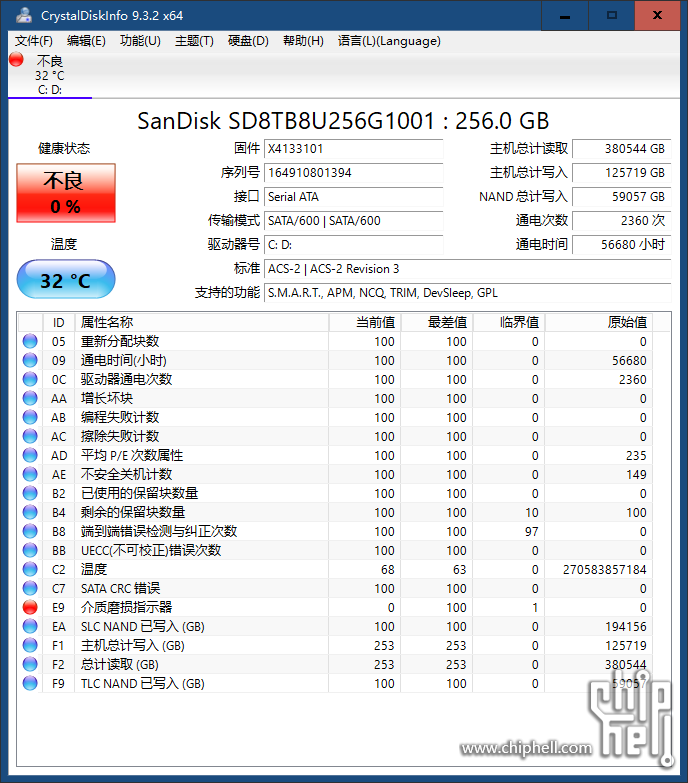Image resolution: width=688 pixels, height=783 pixels.
Task: Open the 语言(L)(Language) menu
Action: [x=389, y=41]
